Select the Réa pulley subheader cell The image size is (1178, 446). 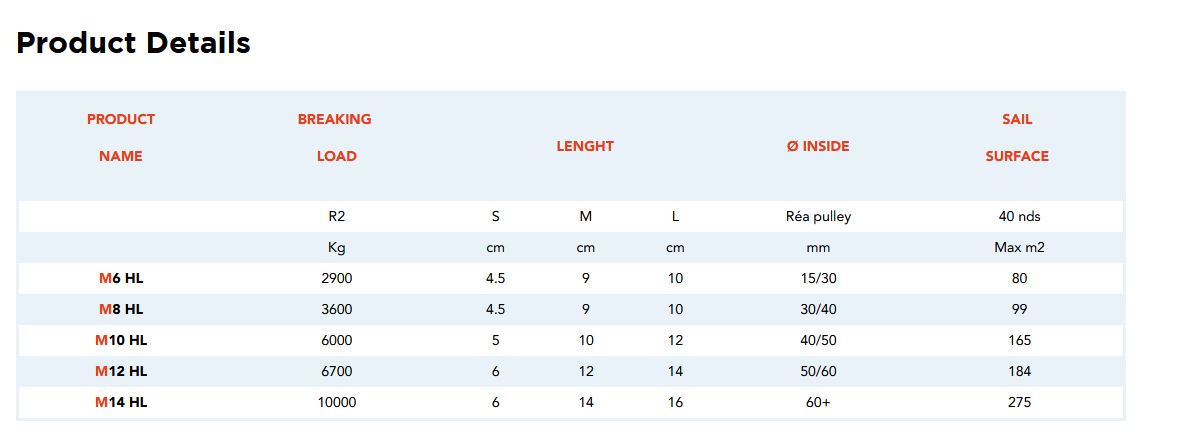tap(818, 217)
